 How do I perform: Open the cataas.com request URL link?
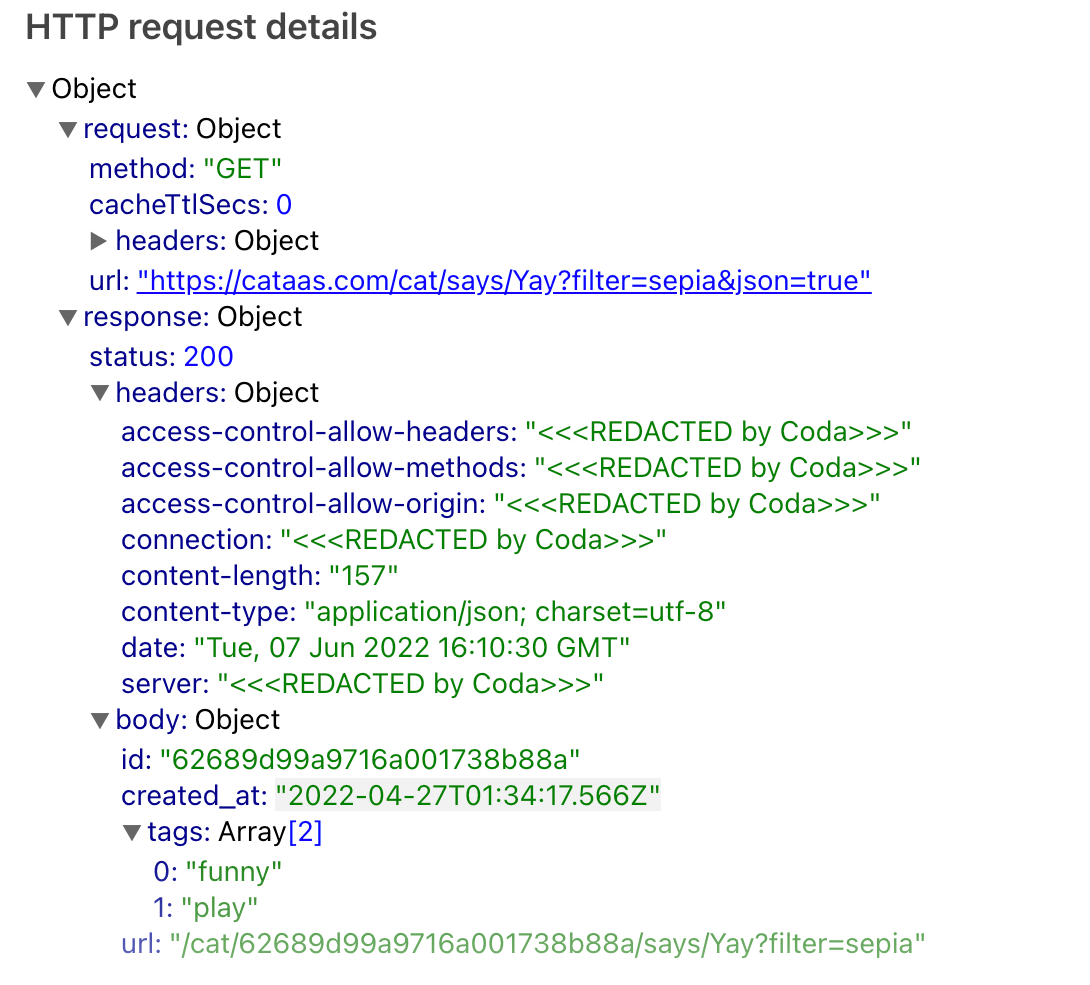tap(505, 281)
